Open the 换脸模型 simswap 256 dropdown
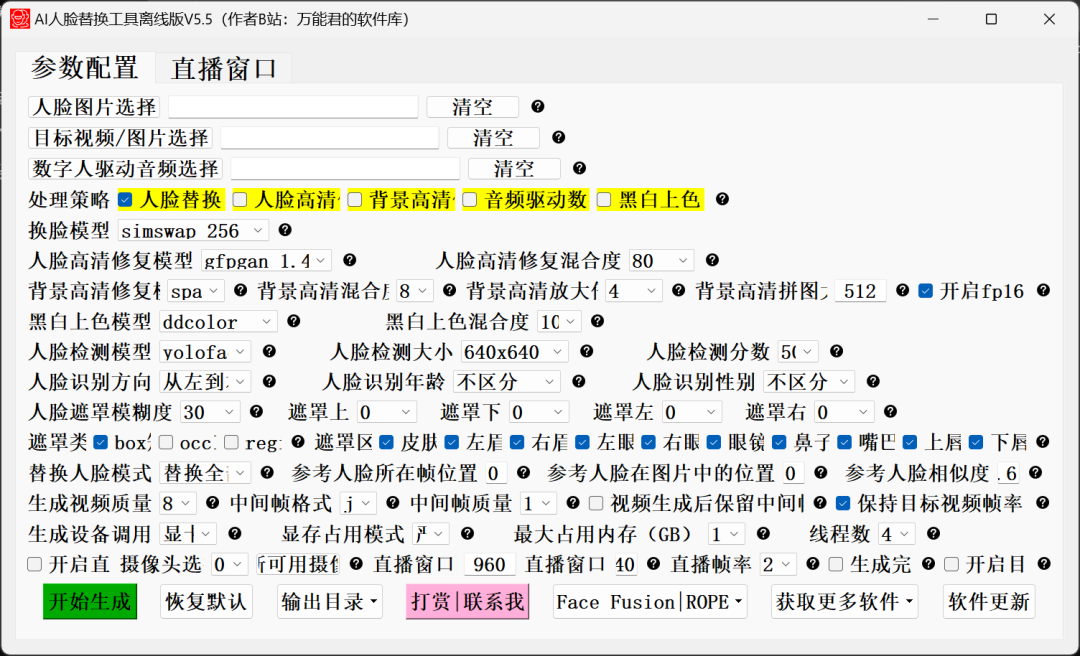This screenshot has height=656, width=1080. (x=194, y=230)
